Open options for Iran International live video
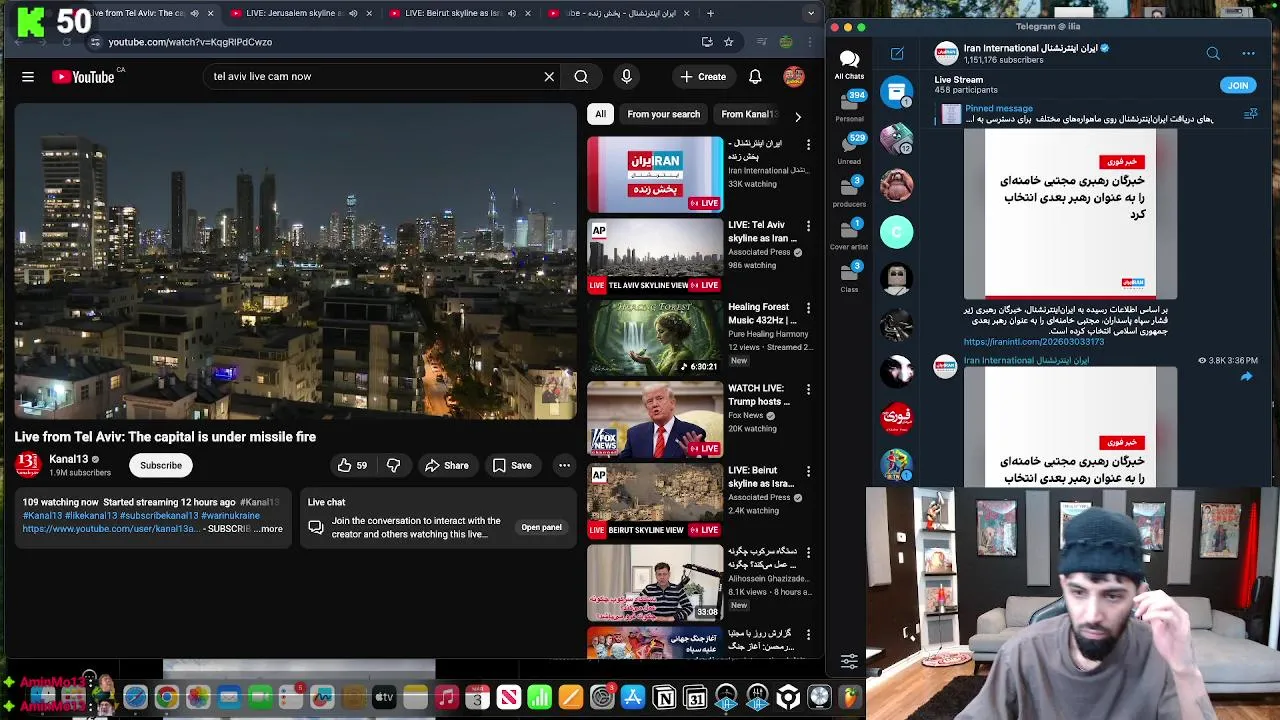Viewport: 1280px width, 720px height. (x=808, y=145)
